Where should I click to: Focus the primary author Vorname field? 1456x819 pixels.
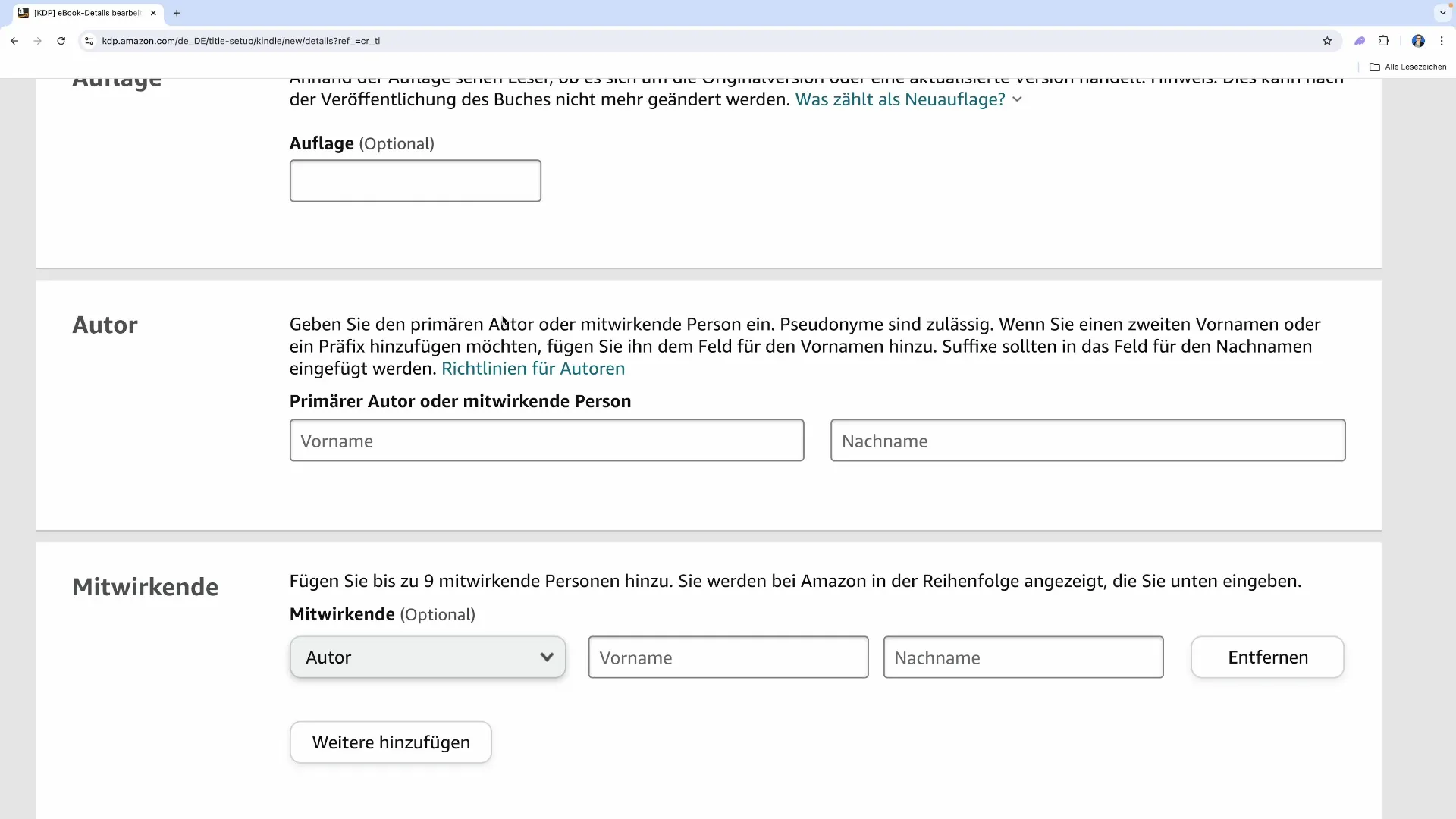point(546,441)
